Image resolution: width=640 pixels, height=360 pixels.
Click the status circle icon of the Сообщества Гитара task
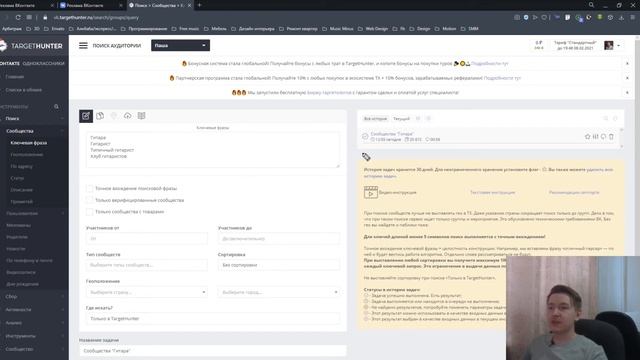tap(365, 136)
